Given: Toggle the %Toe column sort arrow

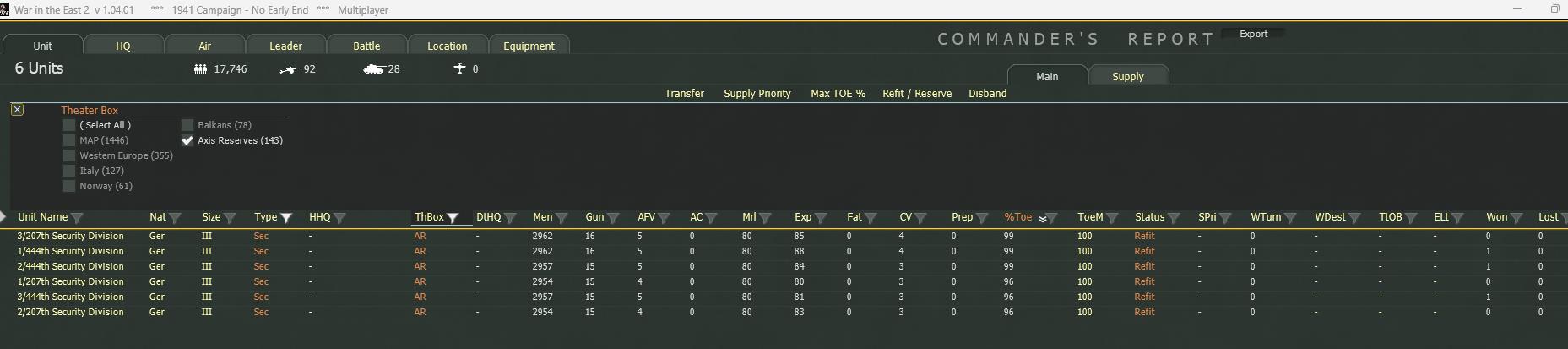Looking at the screenshot, I should 1043,218.
